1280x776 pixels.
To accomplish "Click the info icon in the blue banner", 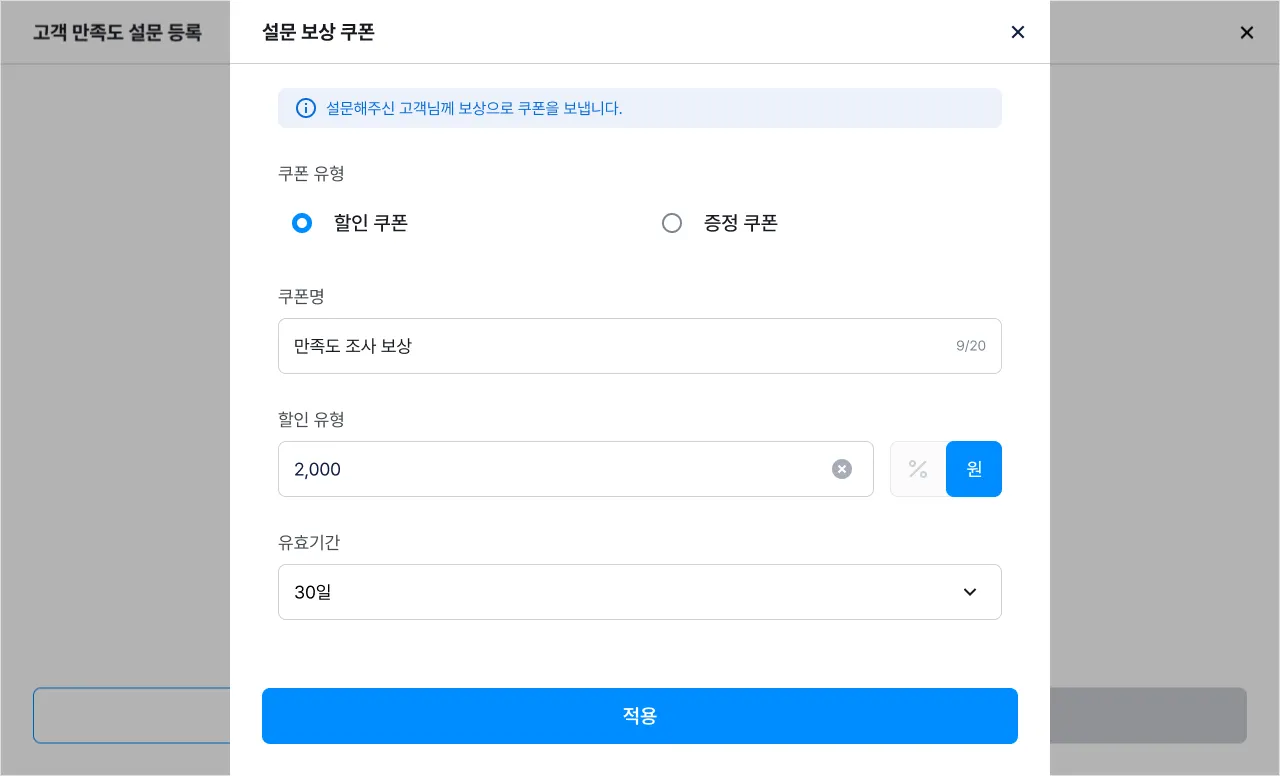I will coord(306,108).
